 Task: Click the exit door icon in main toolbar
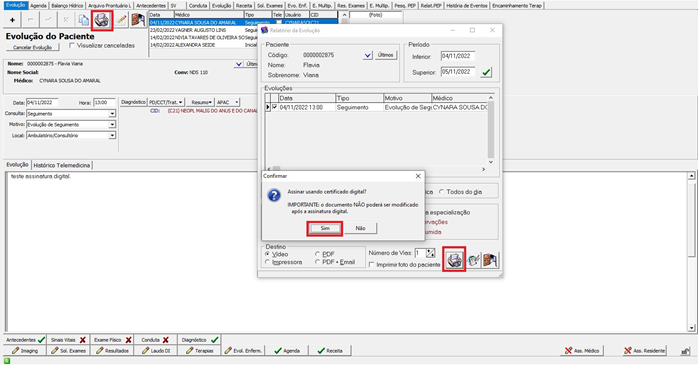click(x=138, y=20)
